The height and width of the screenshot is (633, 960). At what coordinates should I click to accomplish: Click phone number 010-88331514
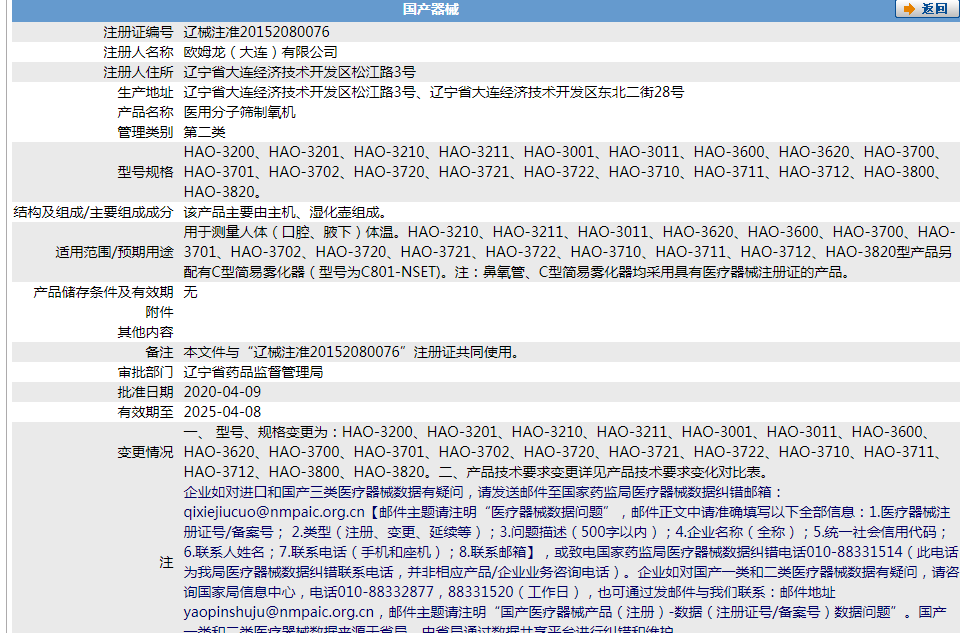pyautogui.click(x=854, y=552)
